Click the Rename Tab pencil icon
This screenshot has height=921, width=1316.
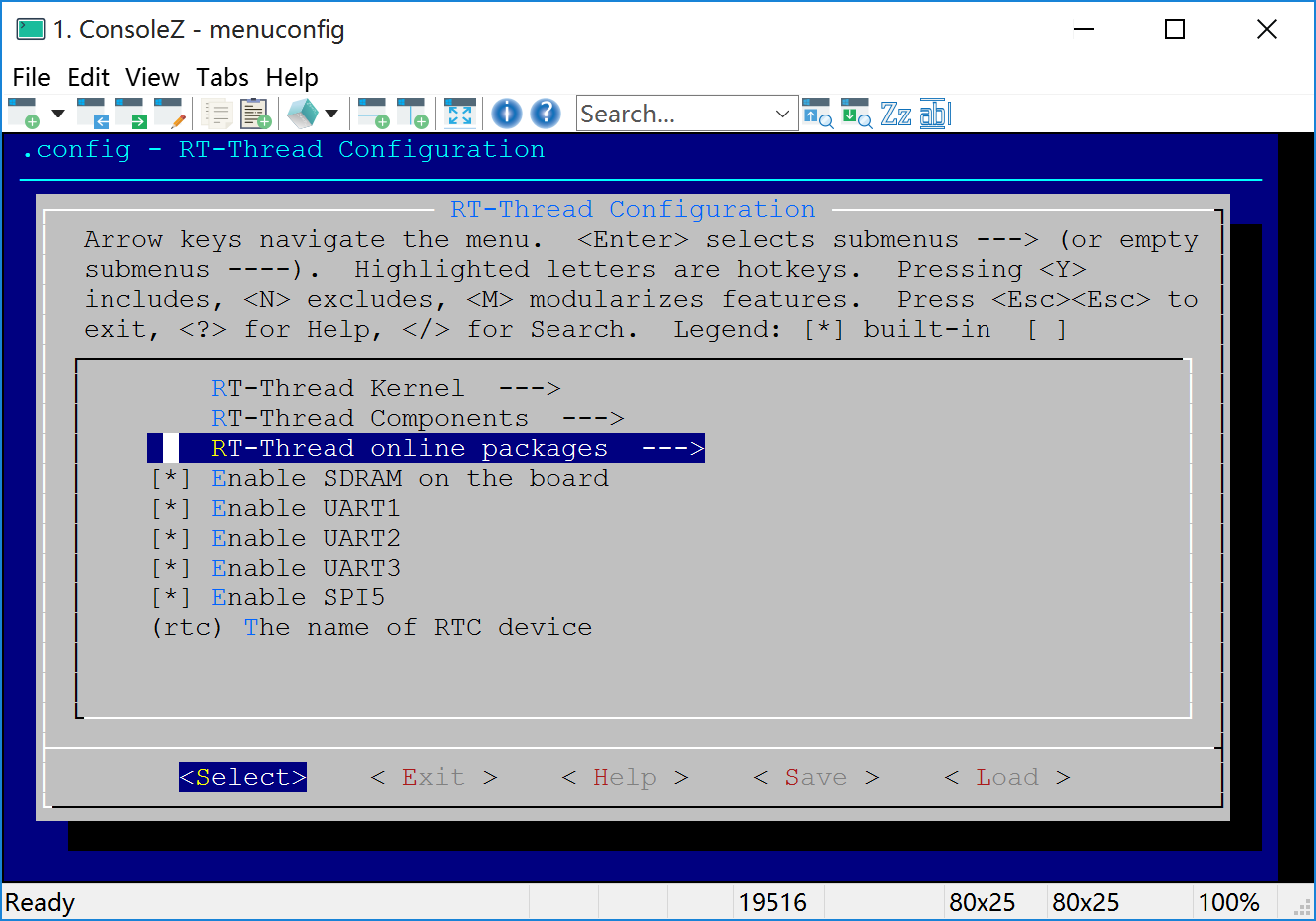point(170,114)
